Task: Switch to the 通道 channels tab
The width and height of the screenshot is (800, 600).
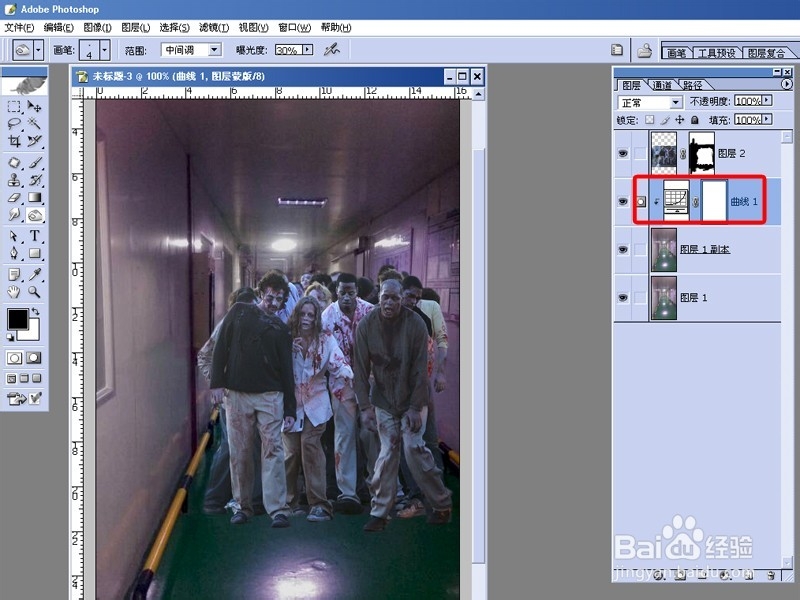Action: pos(662,85)
